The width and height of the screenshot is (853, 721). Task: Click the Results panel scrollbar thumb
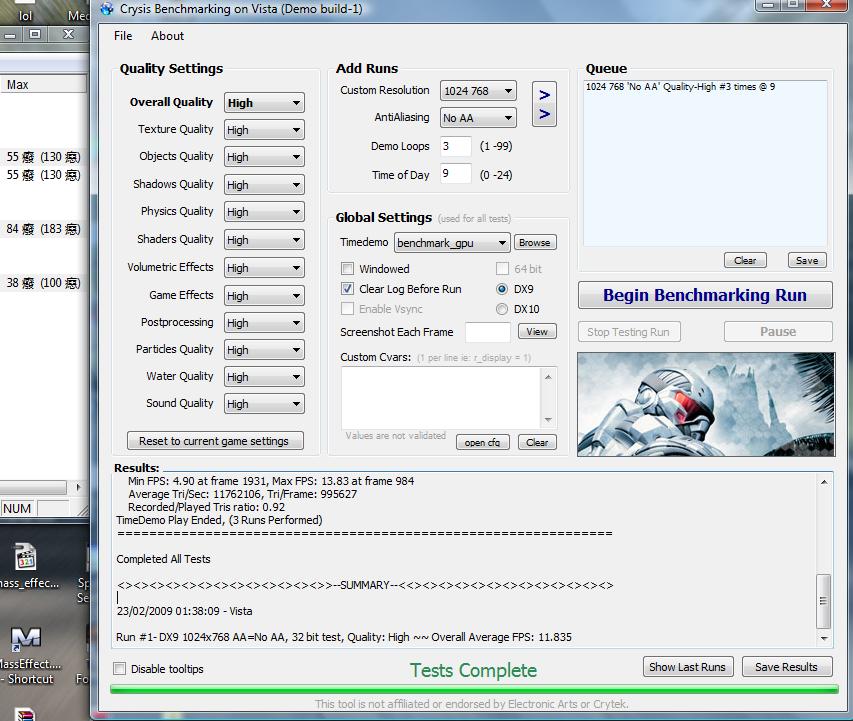pos(824,601)
